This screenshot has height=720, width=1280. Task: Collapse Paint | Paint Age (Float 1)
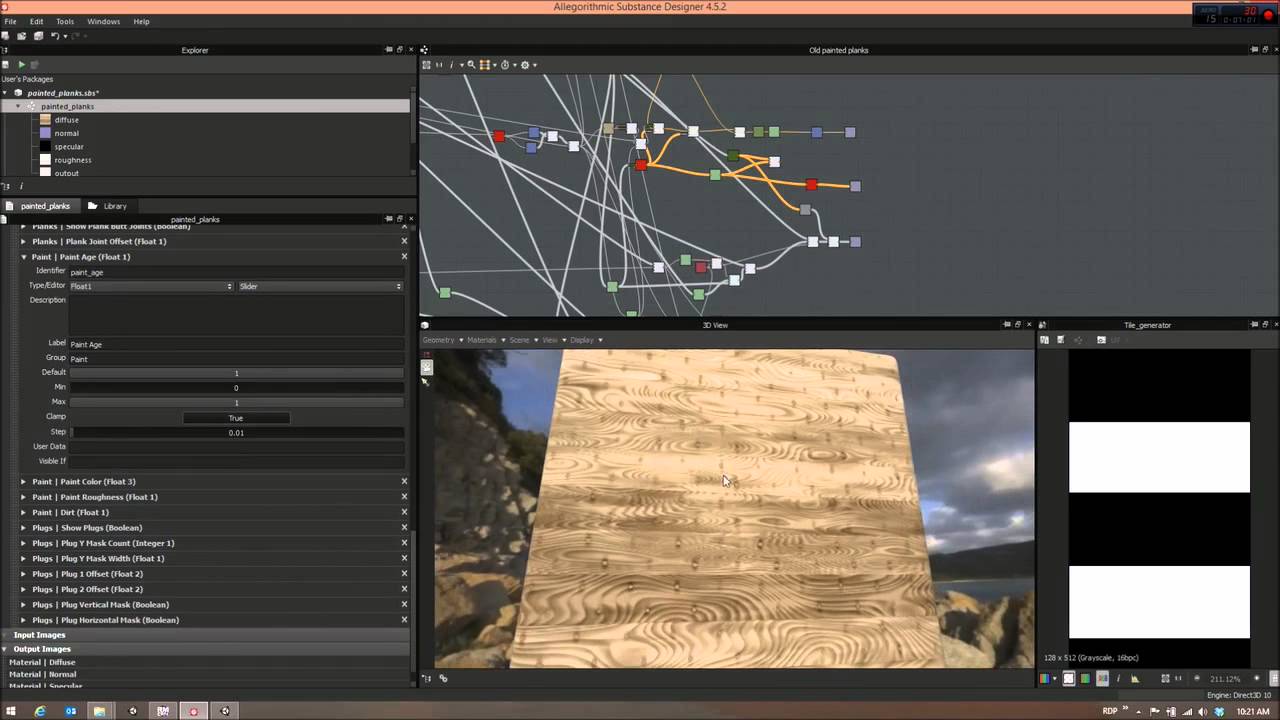click(x=23, y=257)
